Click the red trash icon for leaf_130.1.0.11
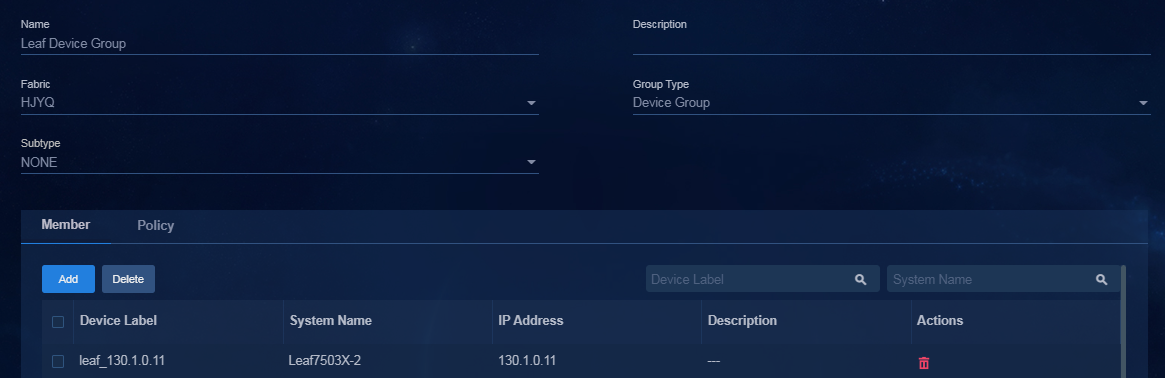 pyautogui.click(x=924, y=363)
